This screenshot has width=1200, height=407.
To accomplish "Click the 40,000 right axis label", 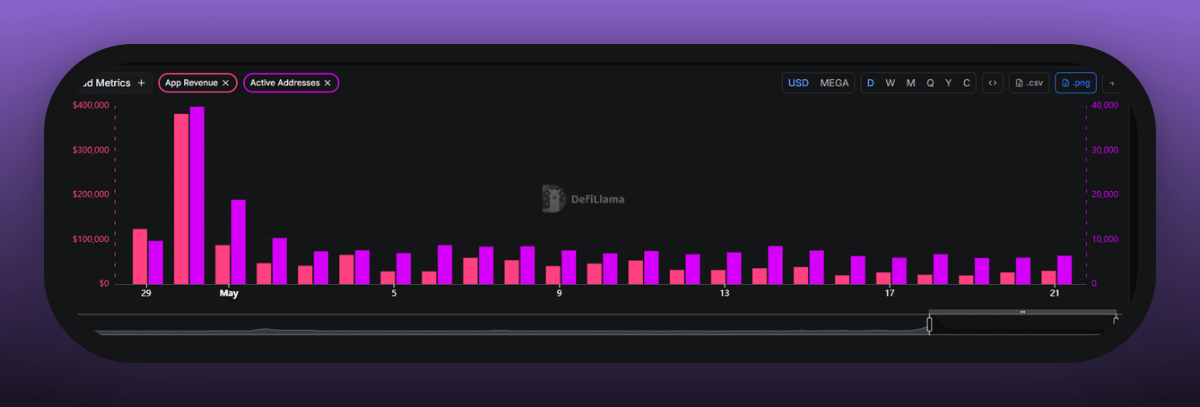I will 1104,105.
